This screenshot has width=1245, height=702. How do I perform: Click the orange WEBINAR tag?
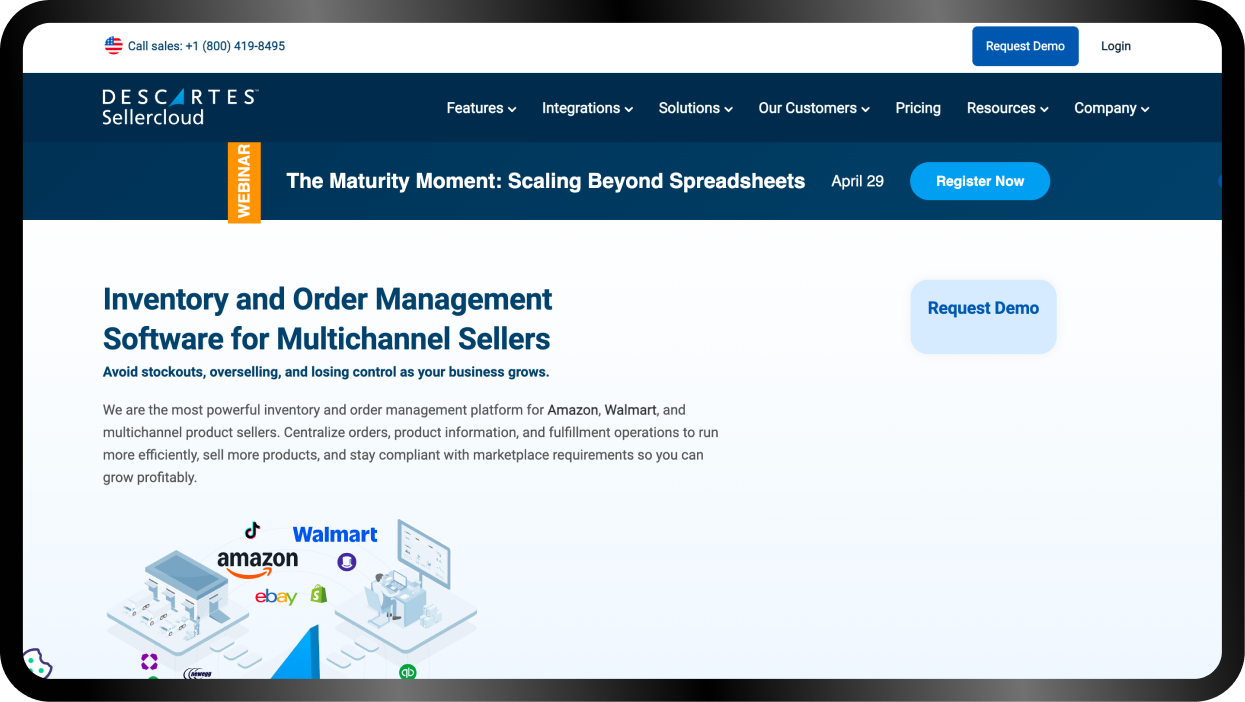click(x=244, y=181)
